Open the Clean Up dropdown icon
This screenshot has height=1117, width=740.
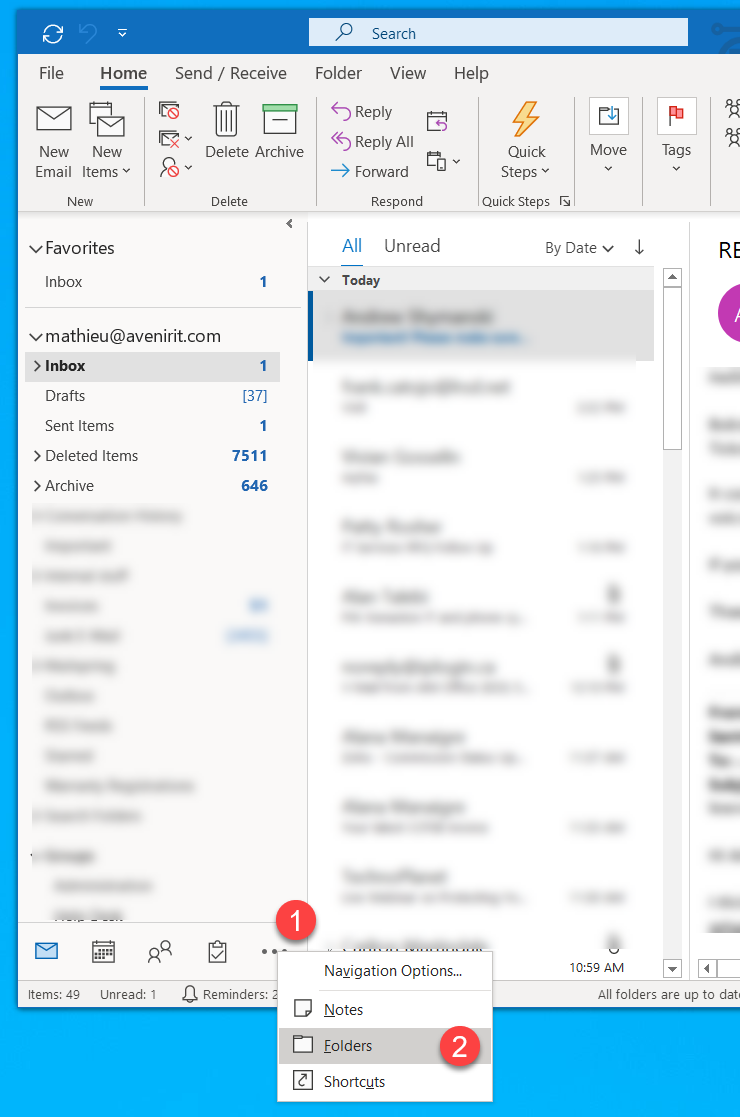pyautogui.click(x=175, y=138)
